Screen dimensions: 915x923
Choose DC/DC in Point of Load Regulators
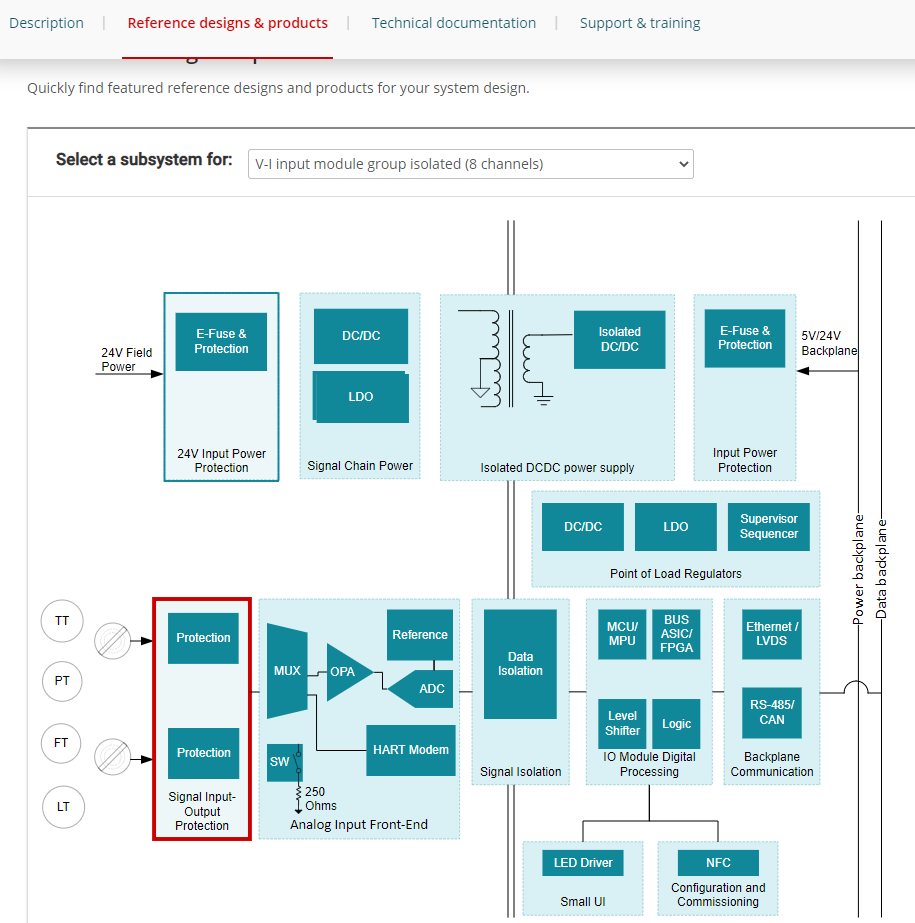point(583,527)
